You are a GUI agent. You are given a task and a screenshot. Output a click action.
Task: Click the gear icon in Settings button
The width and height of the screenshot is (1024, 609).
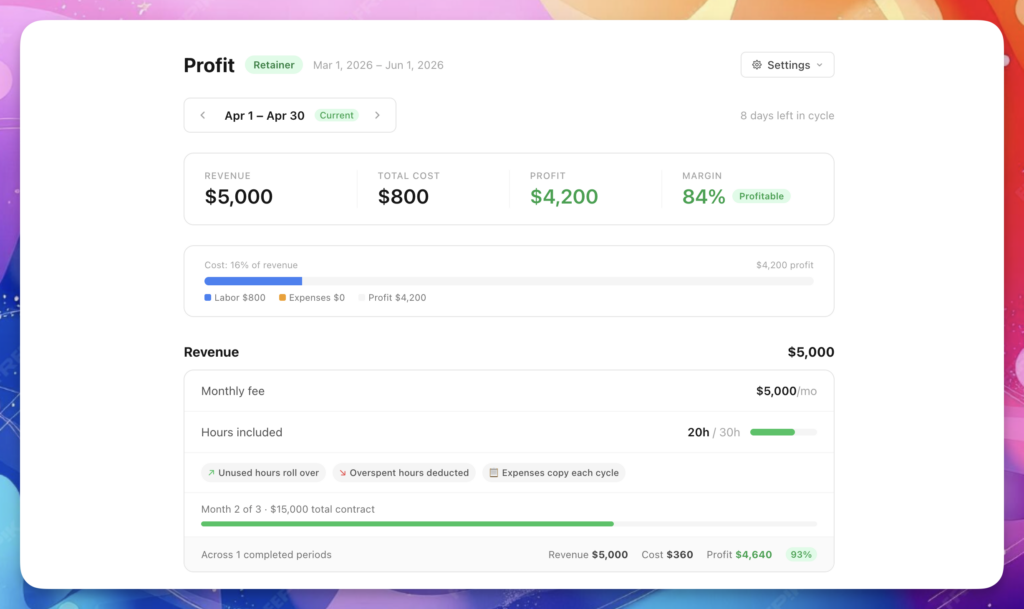pos(757,65)
